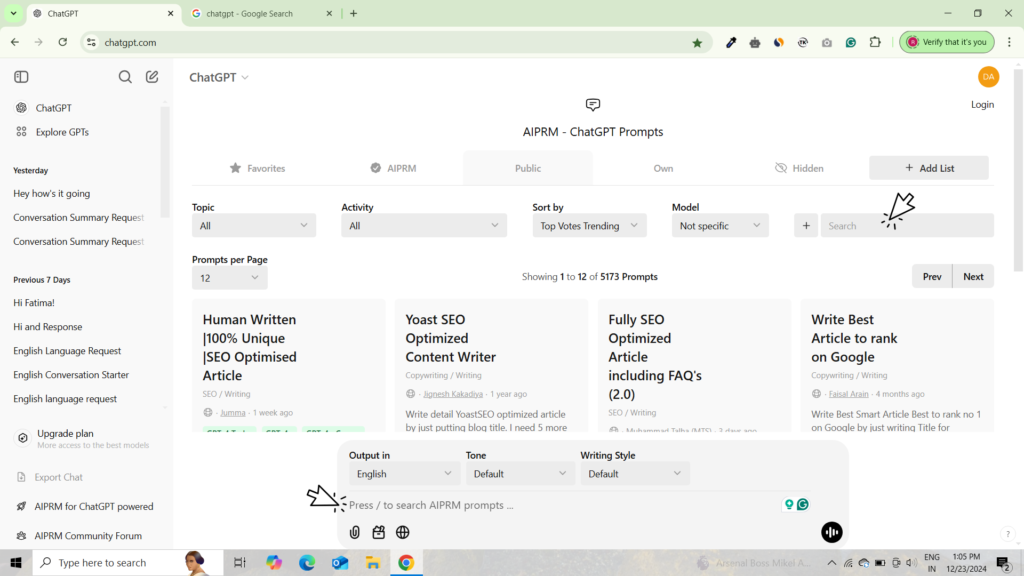Bookmark this page with the star icon
This screenshot has width=1024, height=576.
(697, 43)
